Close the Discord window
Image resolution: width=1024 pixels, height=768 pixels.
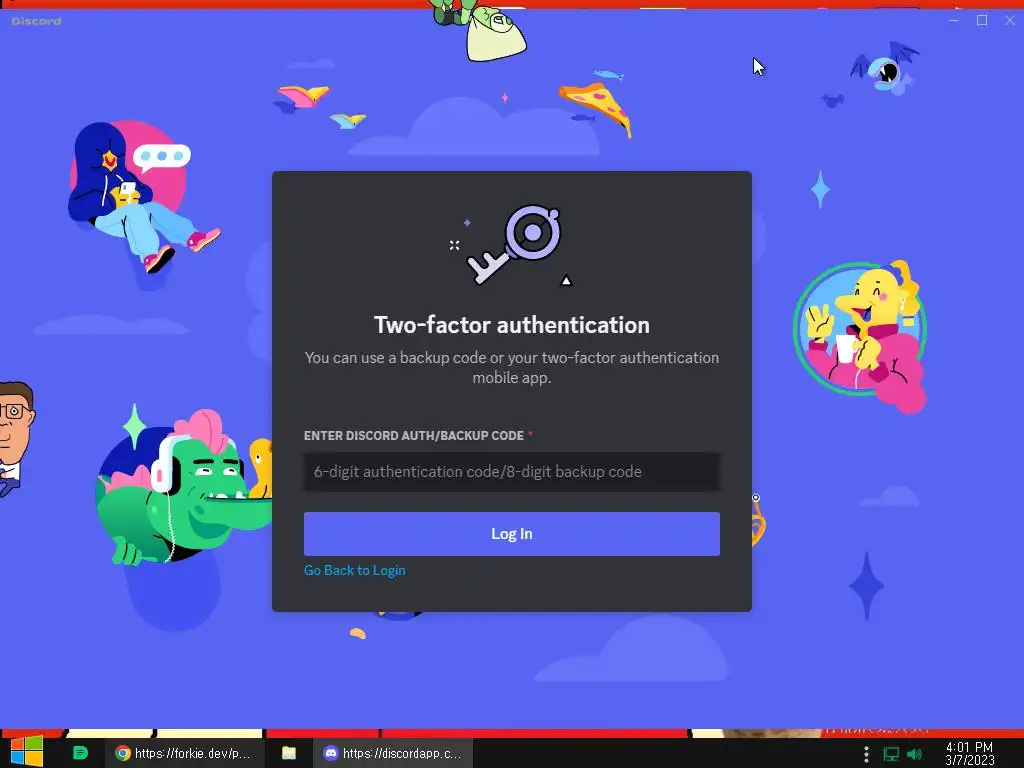(x=1010, y=20)
